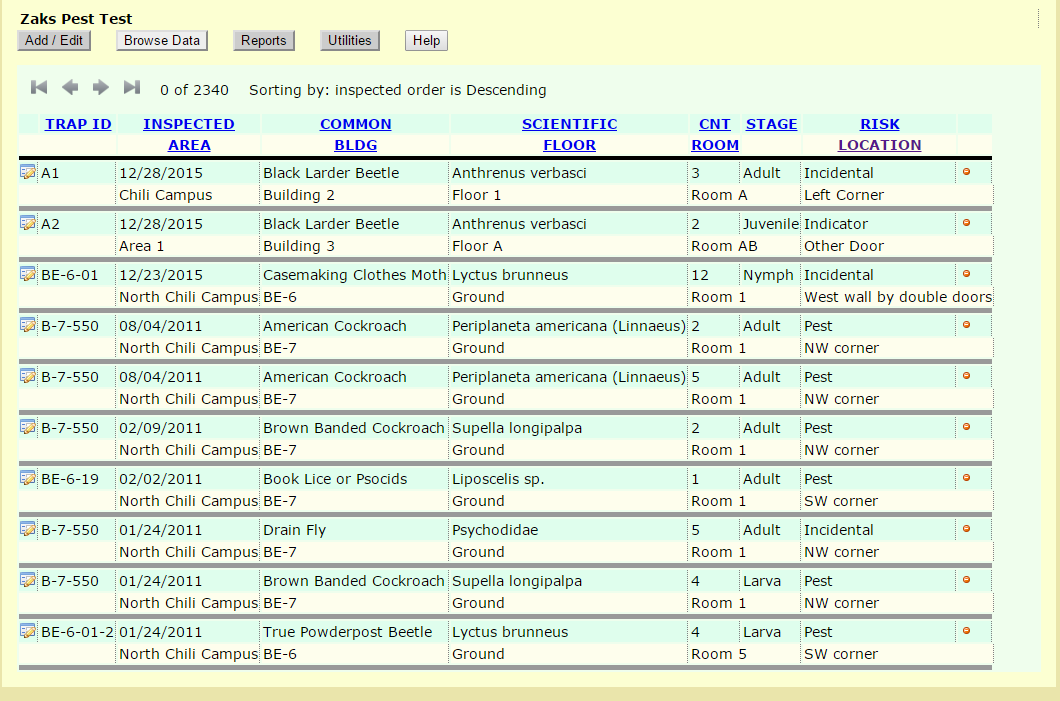
Task: Open the Add / Edit menu
Action: click(54, 41)
